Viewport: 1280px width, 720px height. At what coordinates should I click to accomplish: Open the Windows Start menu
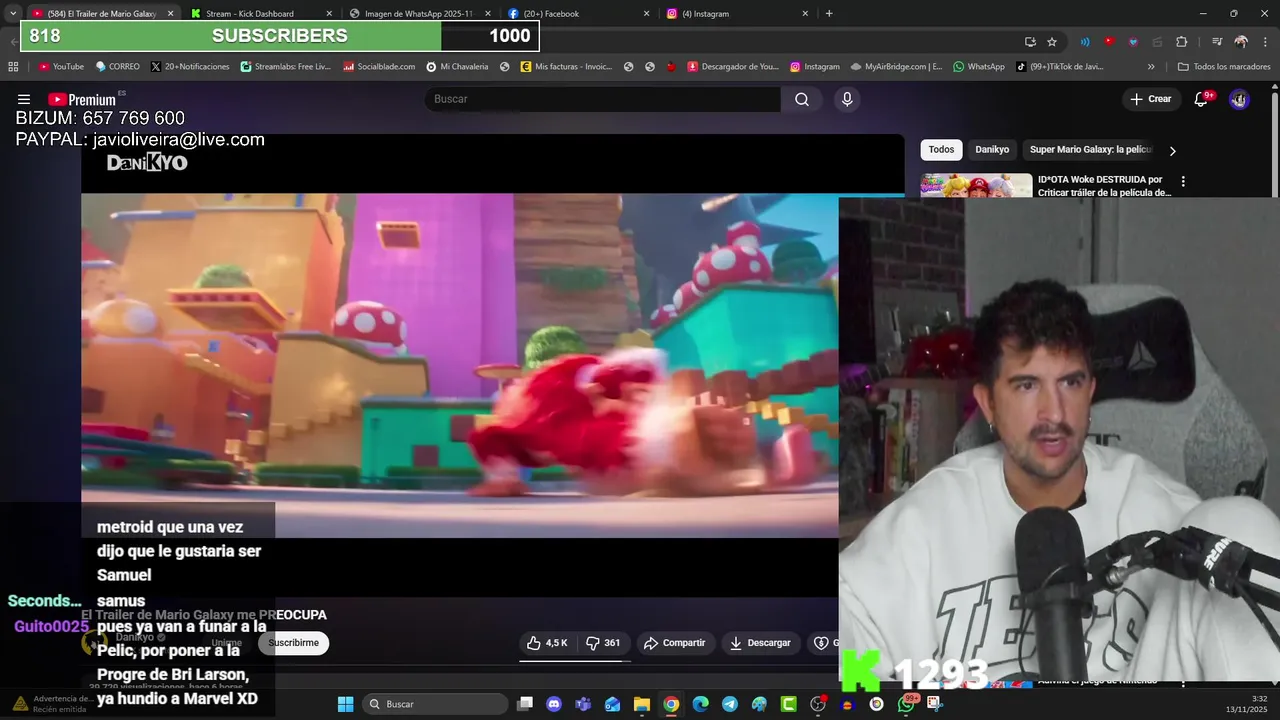(345, 704)
